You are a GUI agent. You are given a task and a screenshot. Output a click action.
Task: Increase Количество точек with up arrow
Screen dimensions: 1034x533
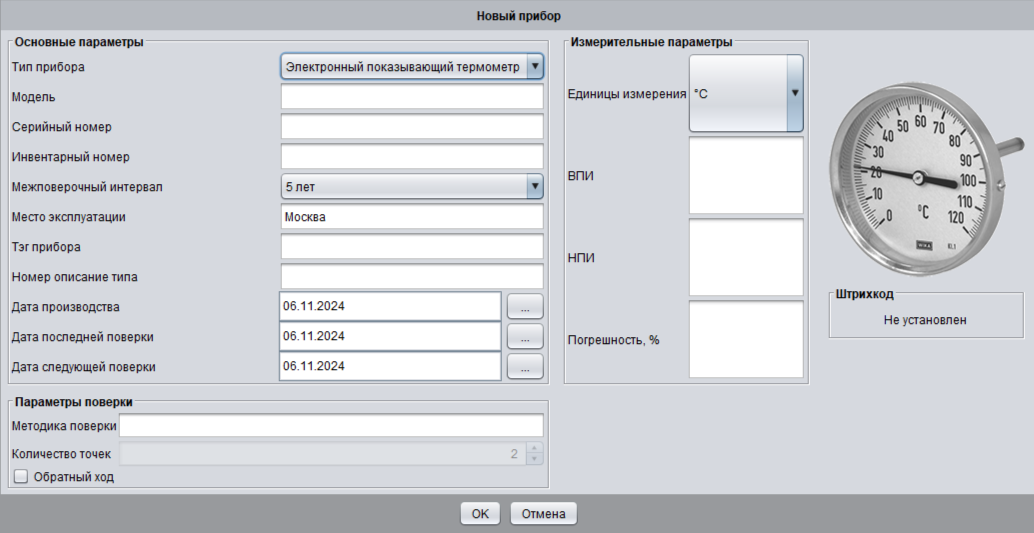click(534, 448)
